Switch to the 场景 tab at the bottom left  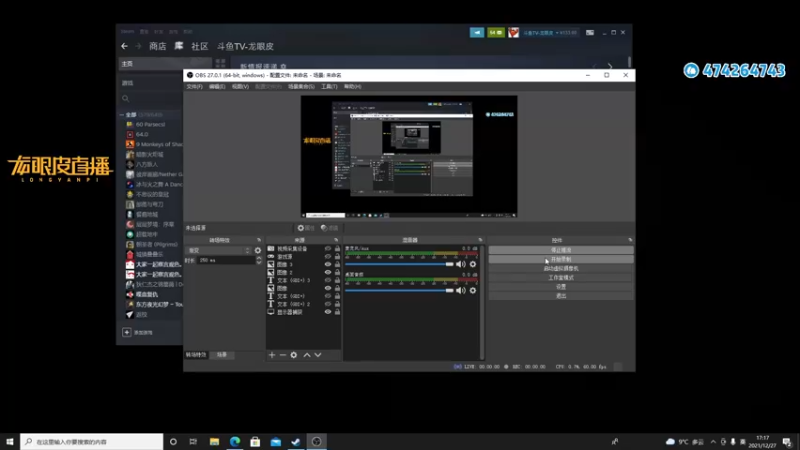pos(222,355)
